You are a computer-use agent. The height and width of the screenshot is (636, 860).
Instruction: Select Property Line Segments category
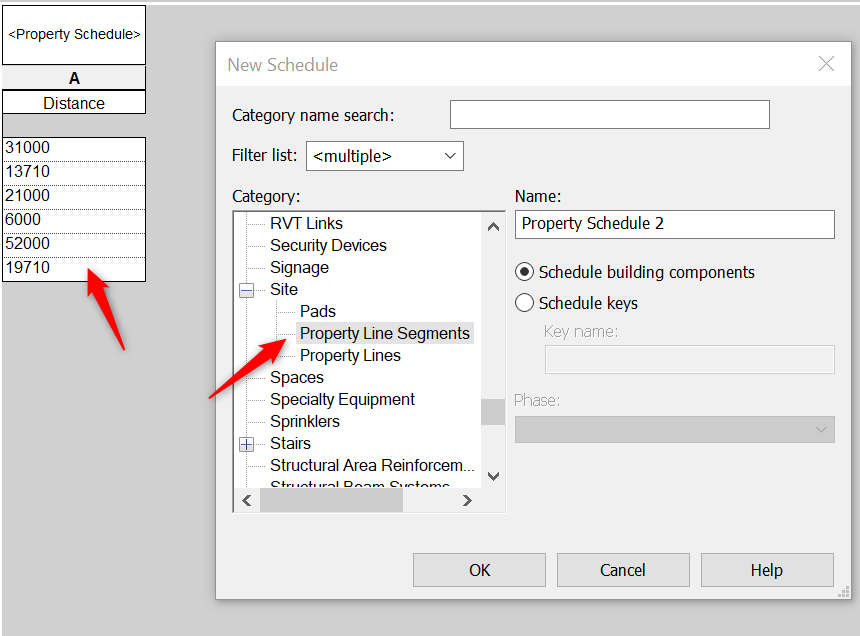tap(384, 333)
